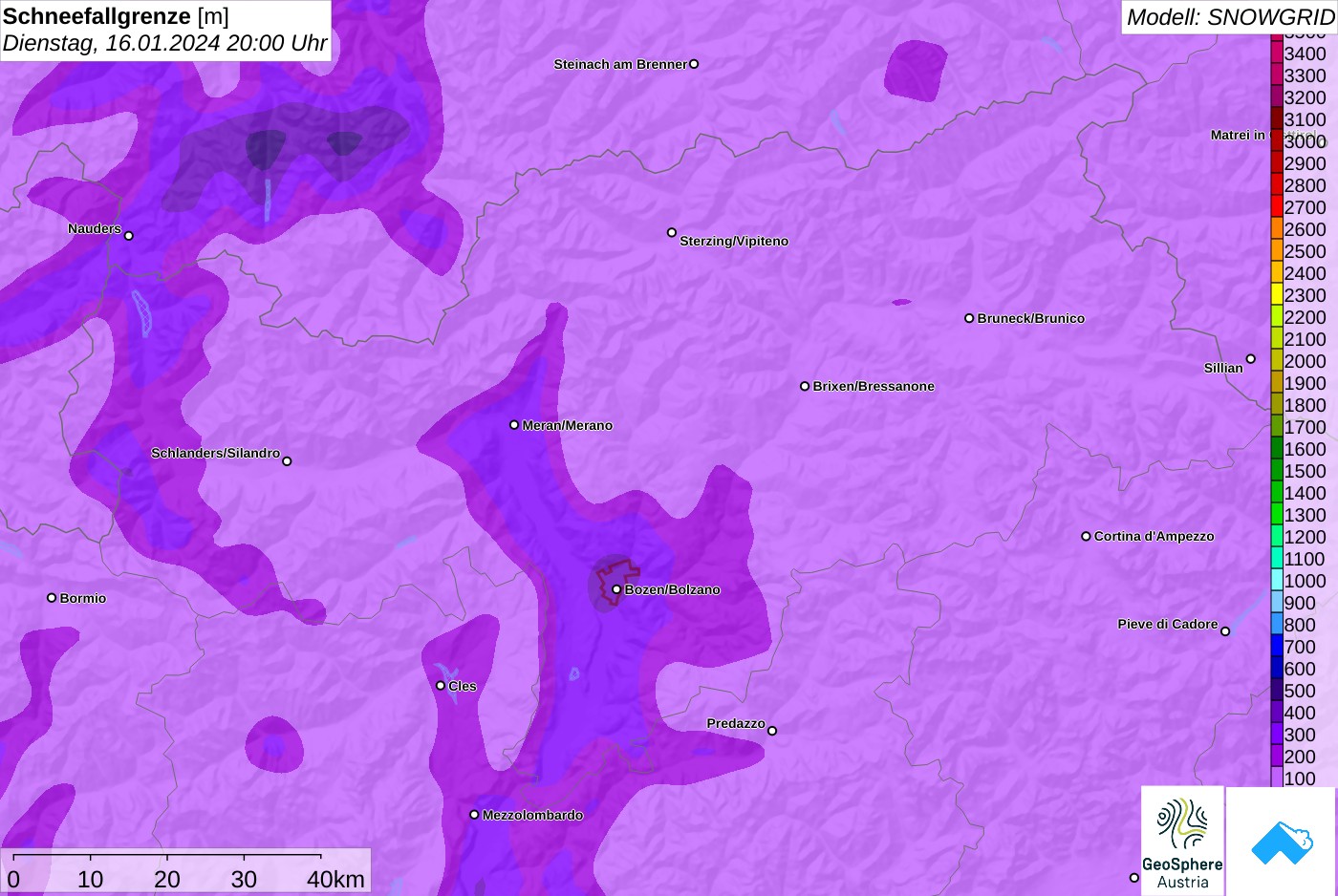Screen dimensions: 1338x896
Task: Click the Cles location marker
Action: point(441,686)
